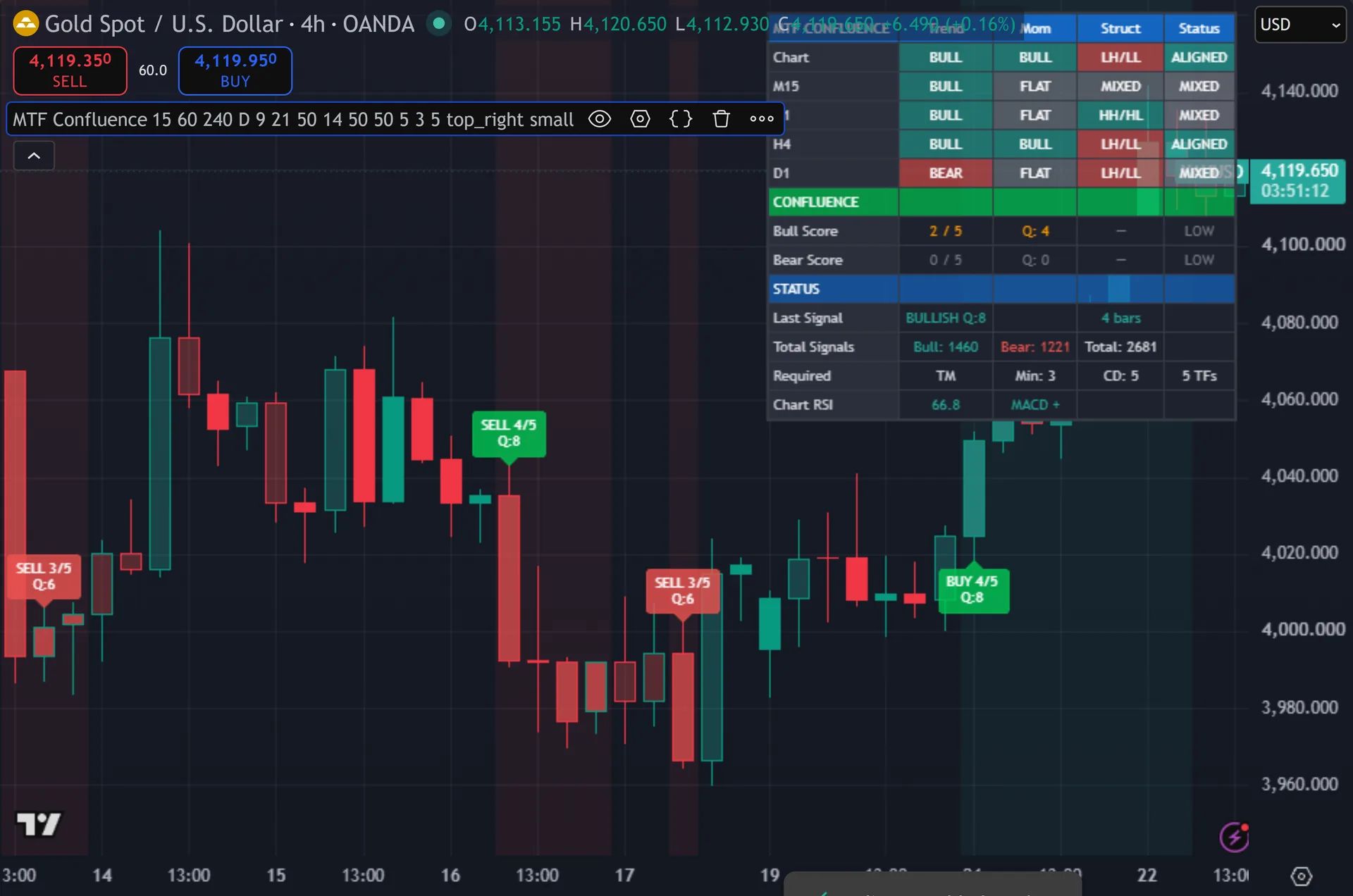Click the Gold Spot / U.S. Dollar title

click(x=229, y=24)
